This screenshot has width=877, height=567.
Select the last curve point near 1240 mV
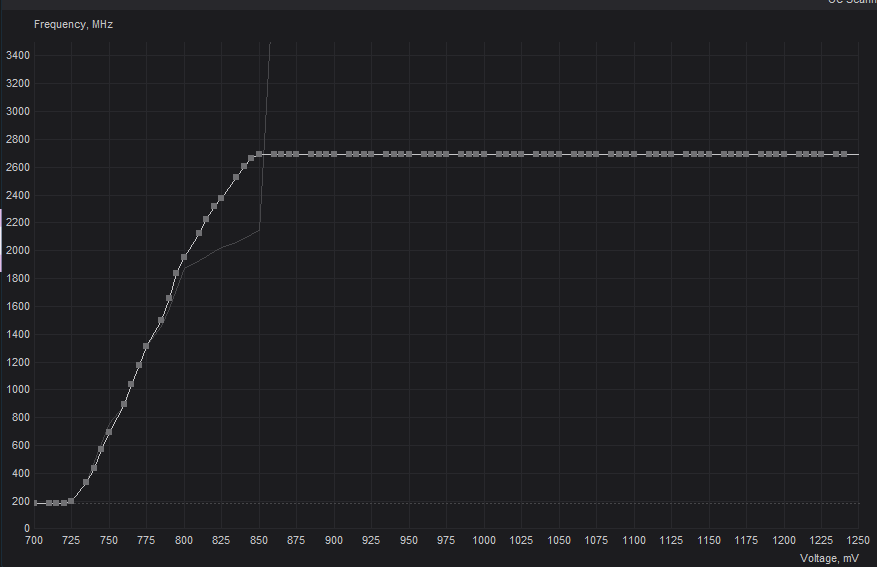click(845, 155)
